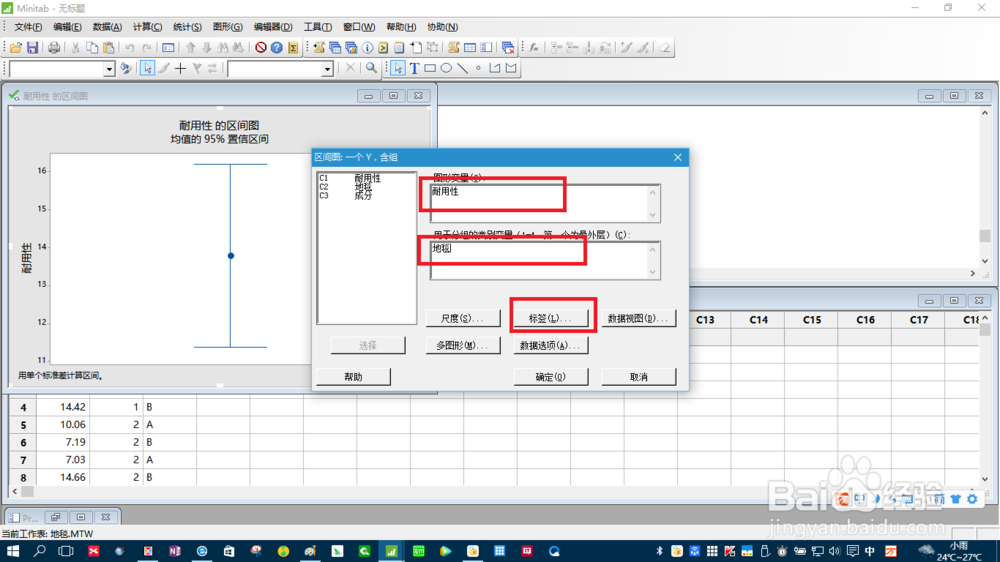1000x562 pixels.
Task: Open the 工具(T) menu
Action: point(318,27)
